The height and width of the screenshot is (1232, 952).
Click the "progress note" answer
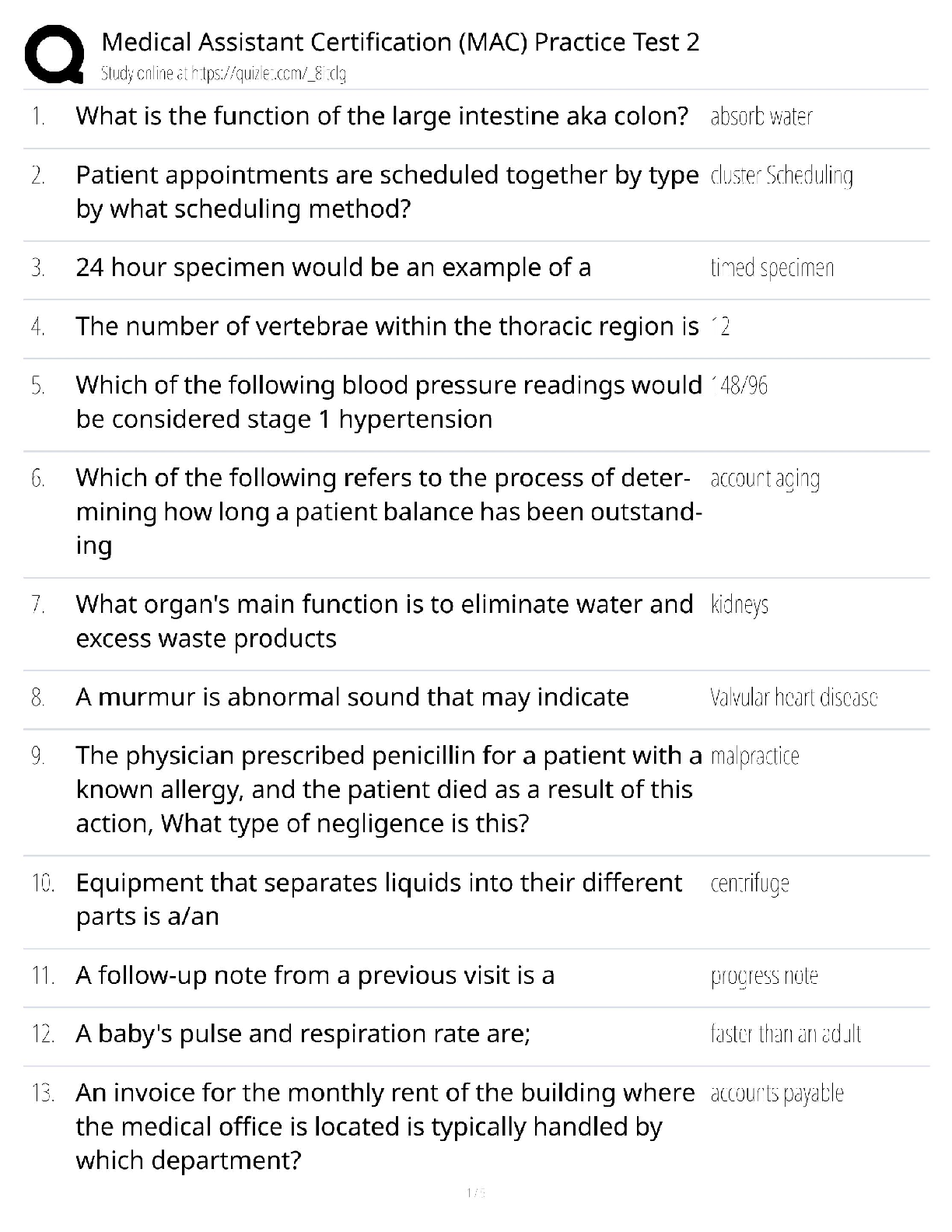764,976
